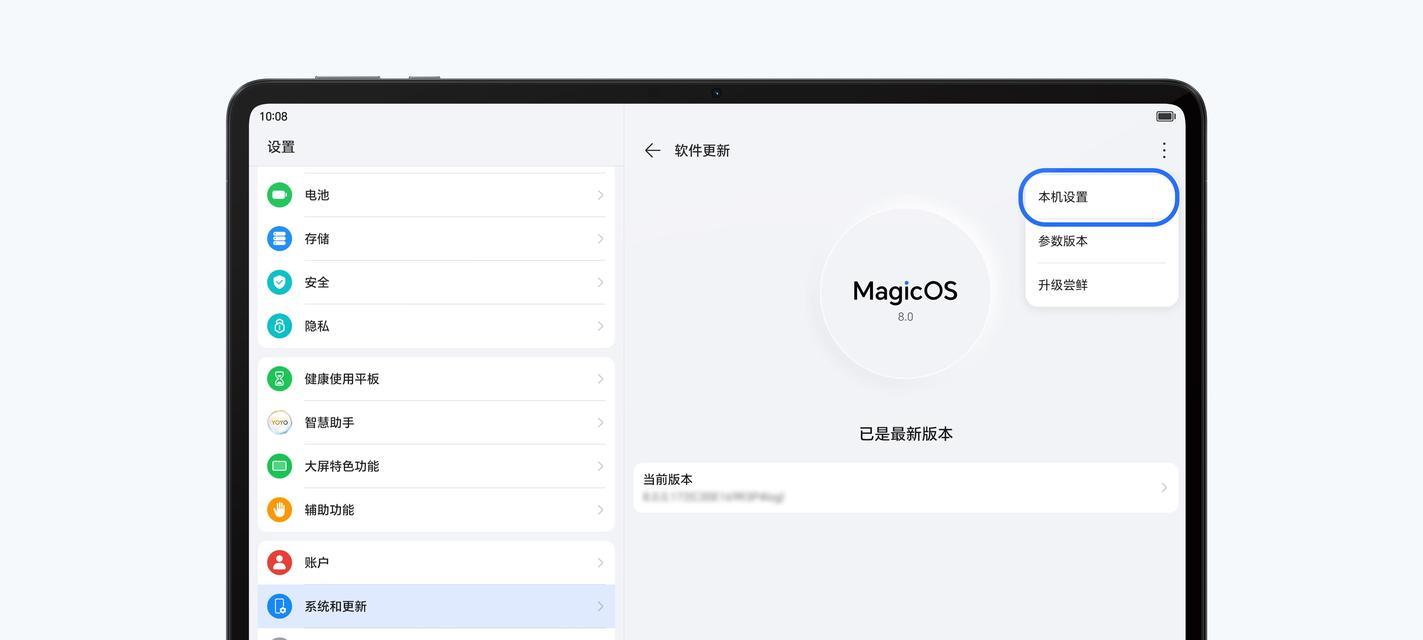Screen dimensions: 1423x640
Task: Open the chevron on 当前版本 row
Action: click(x=1164, y=488)
